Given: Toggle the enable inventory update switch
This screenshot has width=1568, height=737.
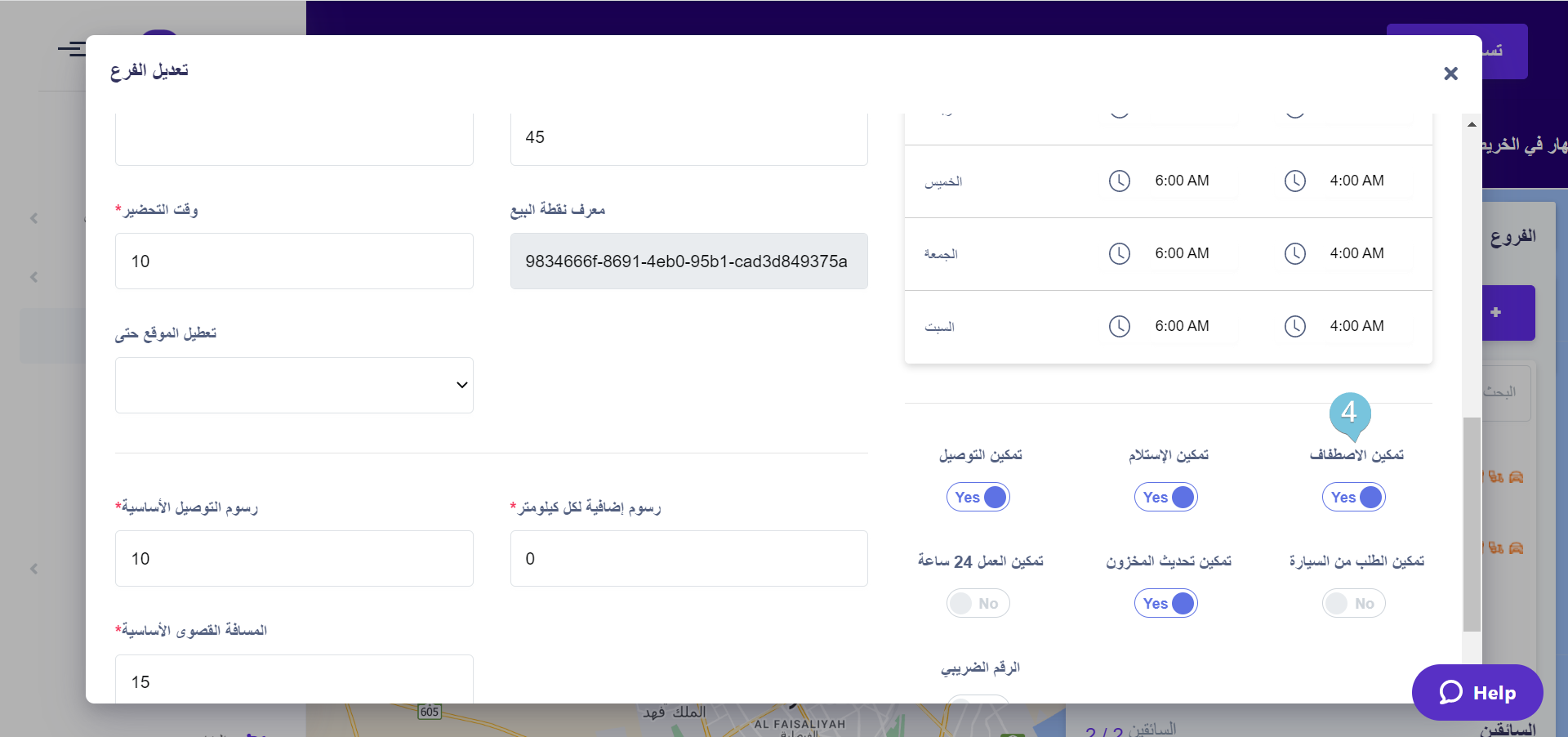Looking at the screenshot, I should click(1166, 603).
